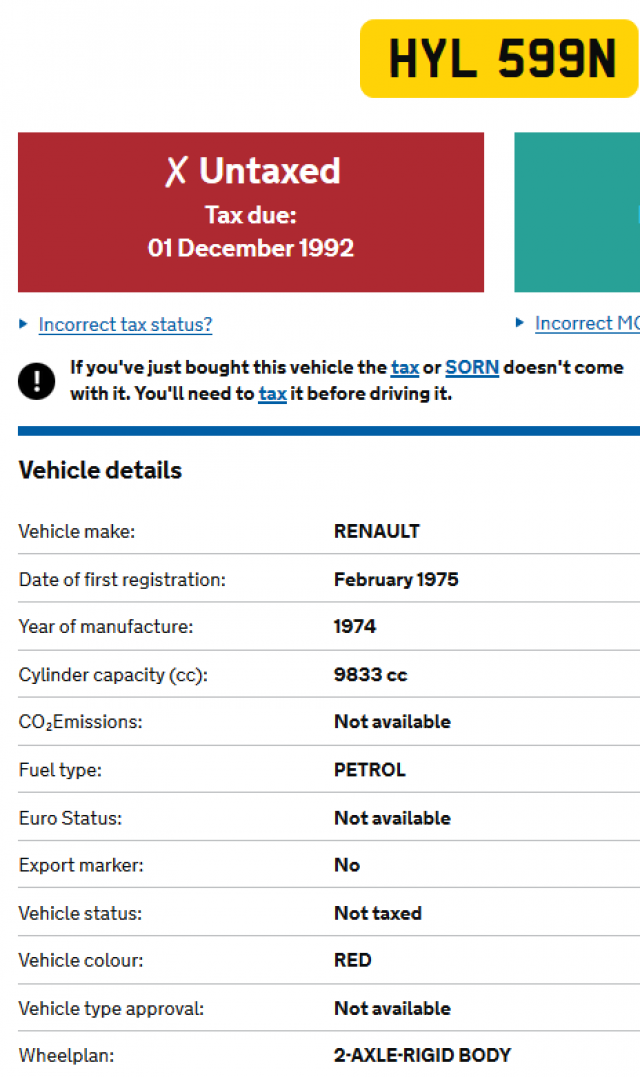
Task: Click the PETROL fuel type value
Action: pos(369,770)
